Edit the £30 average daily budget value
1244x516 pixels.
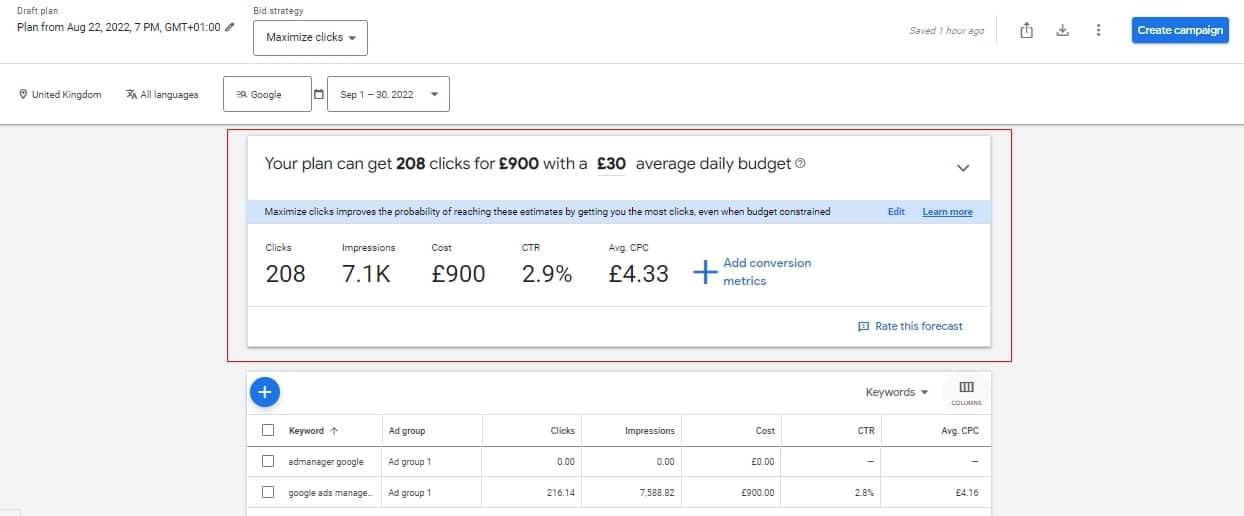coord(611,164)
